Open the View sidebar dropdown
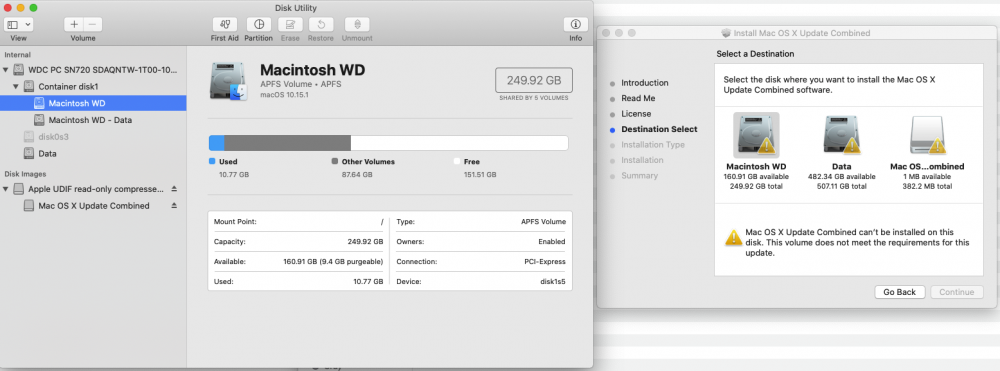This screenshot has height=371, width=1000. point(18,25)
